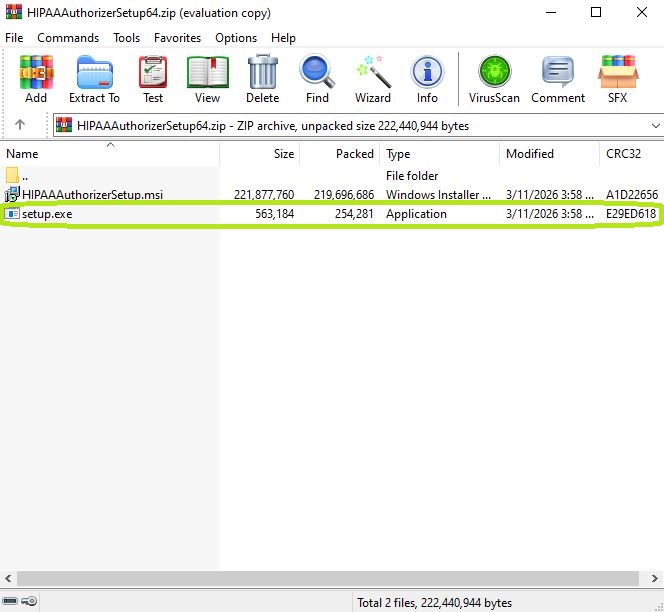This screenshot has width=664, height=612.
Task: Click the File folder type text
Action: click(412, 176)
